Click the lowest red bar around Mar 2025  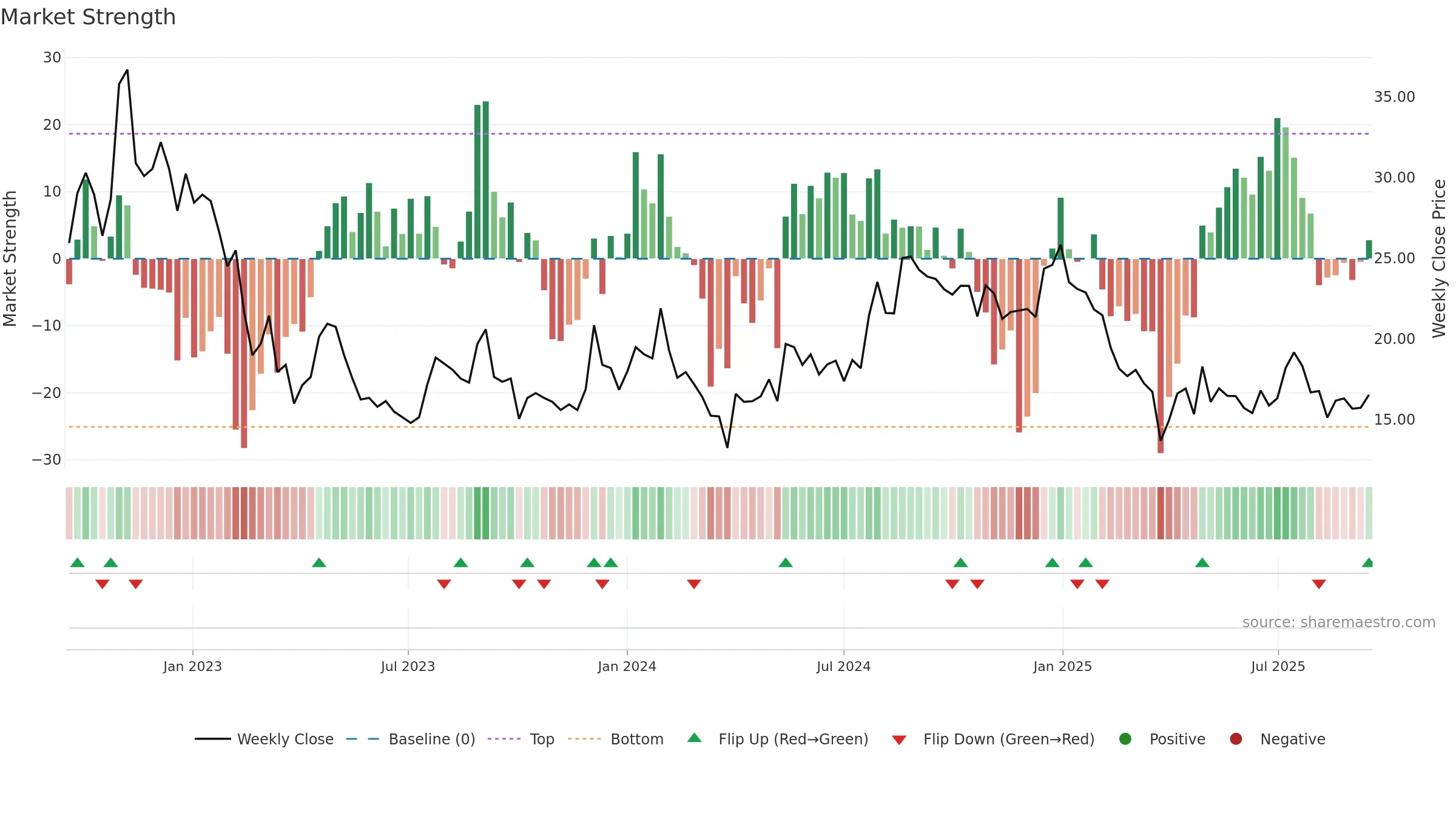(x=1161, y=356)
